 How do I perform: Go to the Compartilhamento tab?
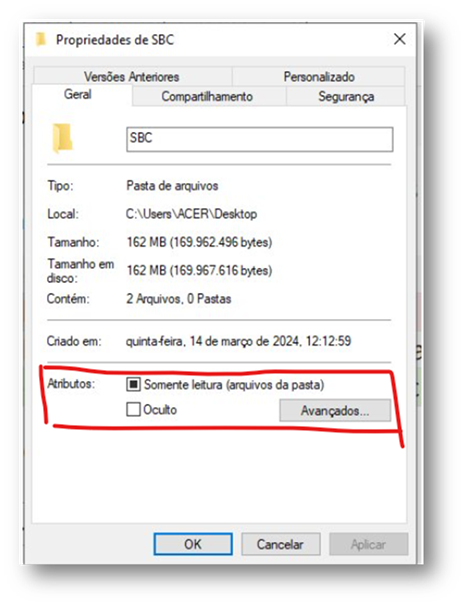pos(208,96)
